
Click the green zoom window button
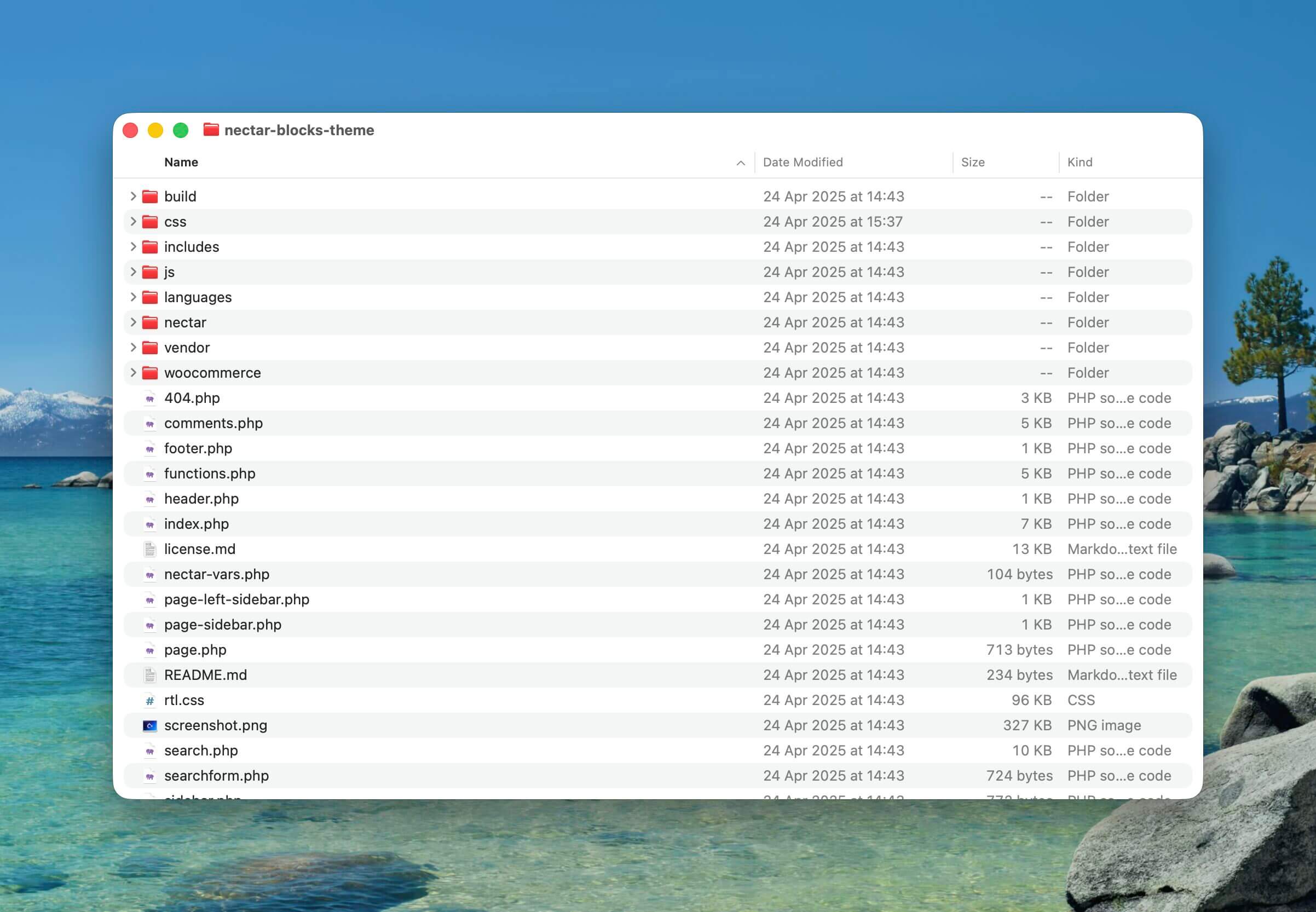[x=181, y=130]
